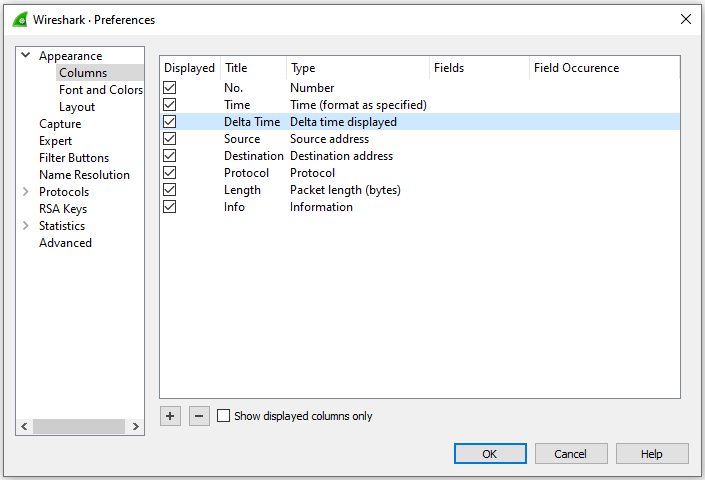
Task: Open Capture preferences page
Action: tap(60, 124)
